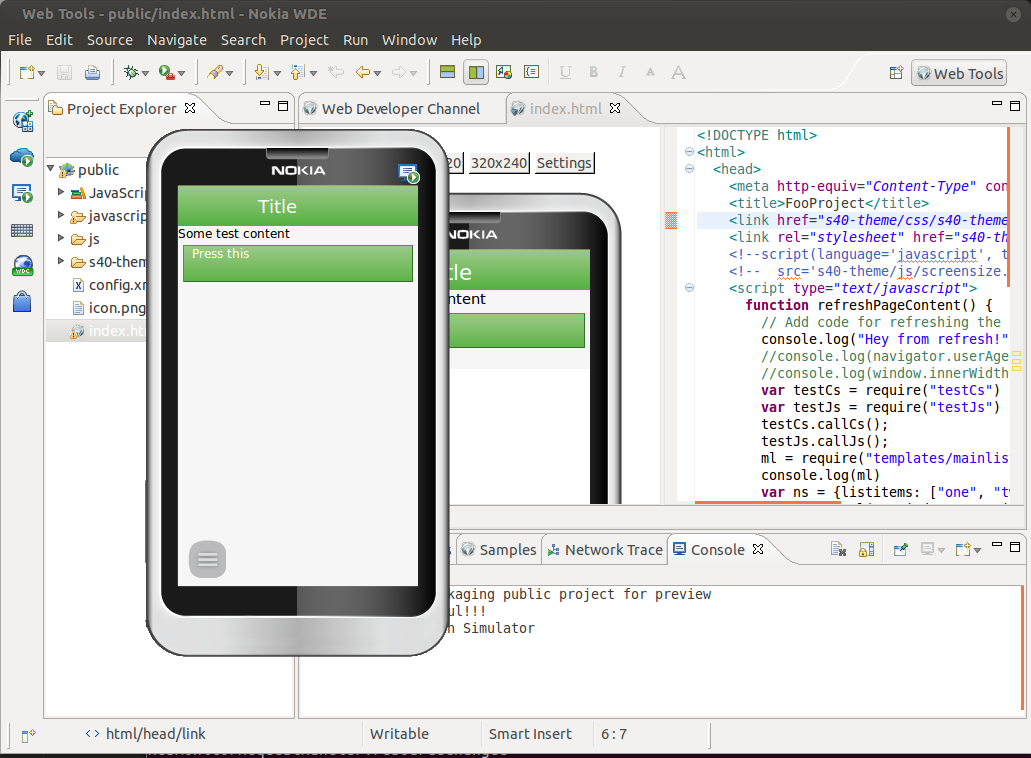
Task: Open the Open Console dropdown arrow
Action: pos(977,550)
